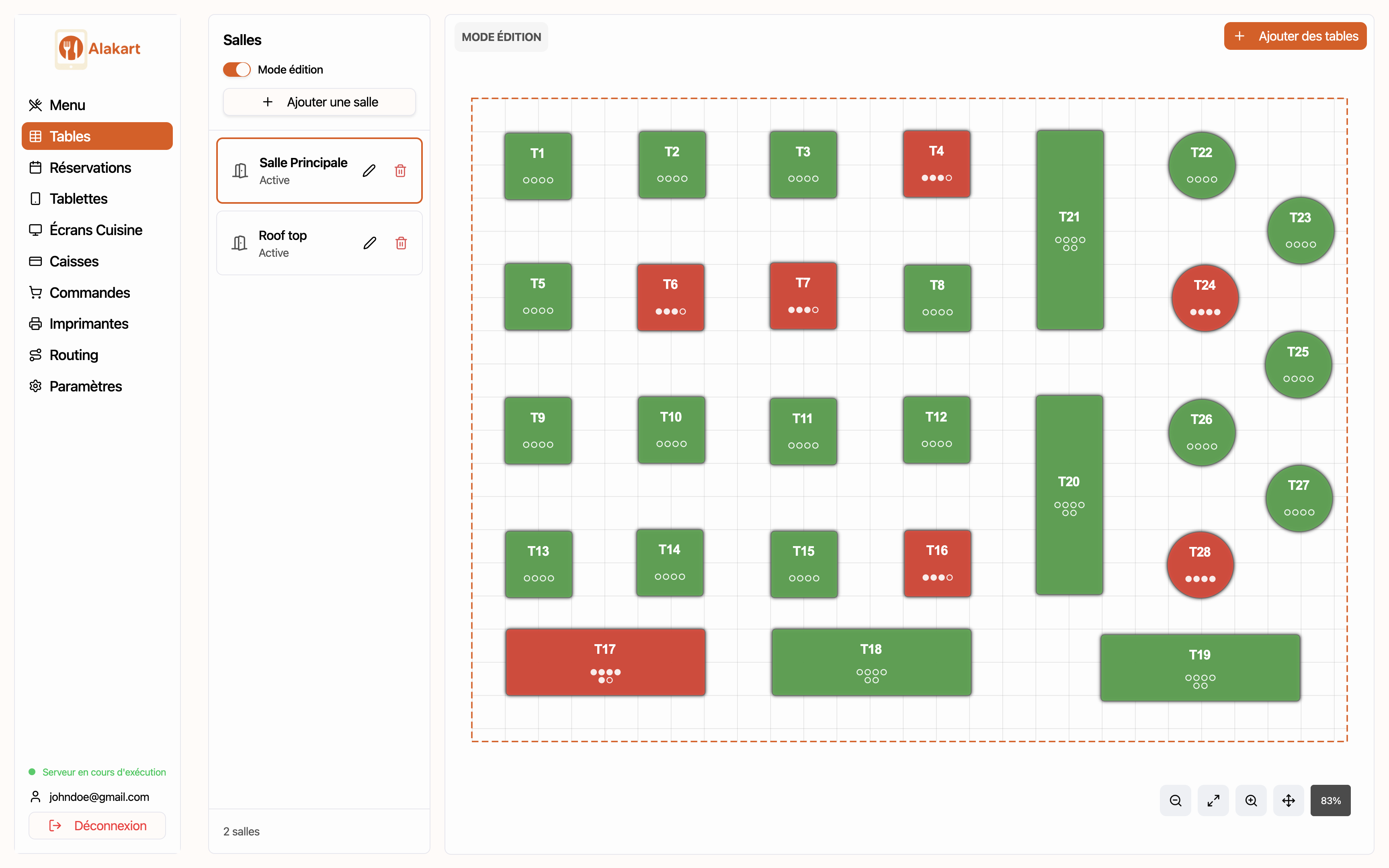Click trash icon for Roof top

click(401, 243)
